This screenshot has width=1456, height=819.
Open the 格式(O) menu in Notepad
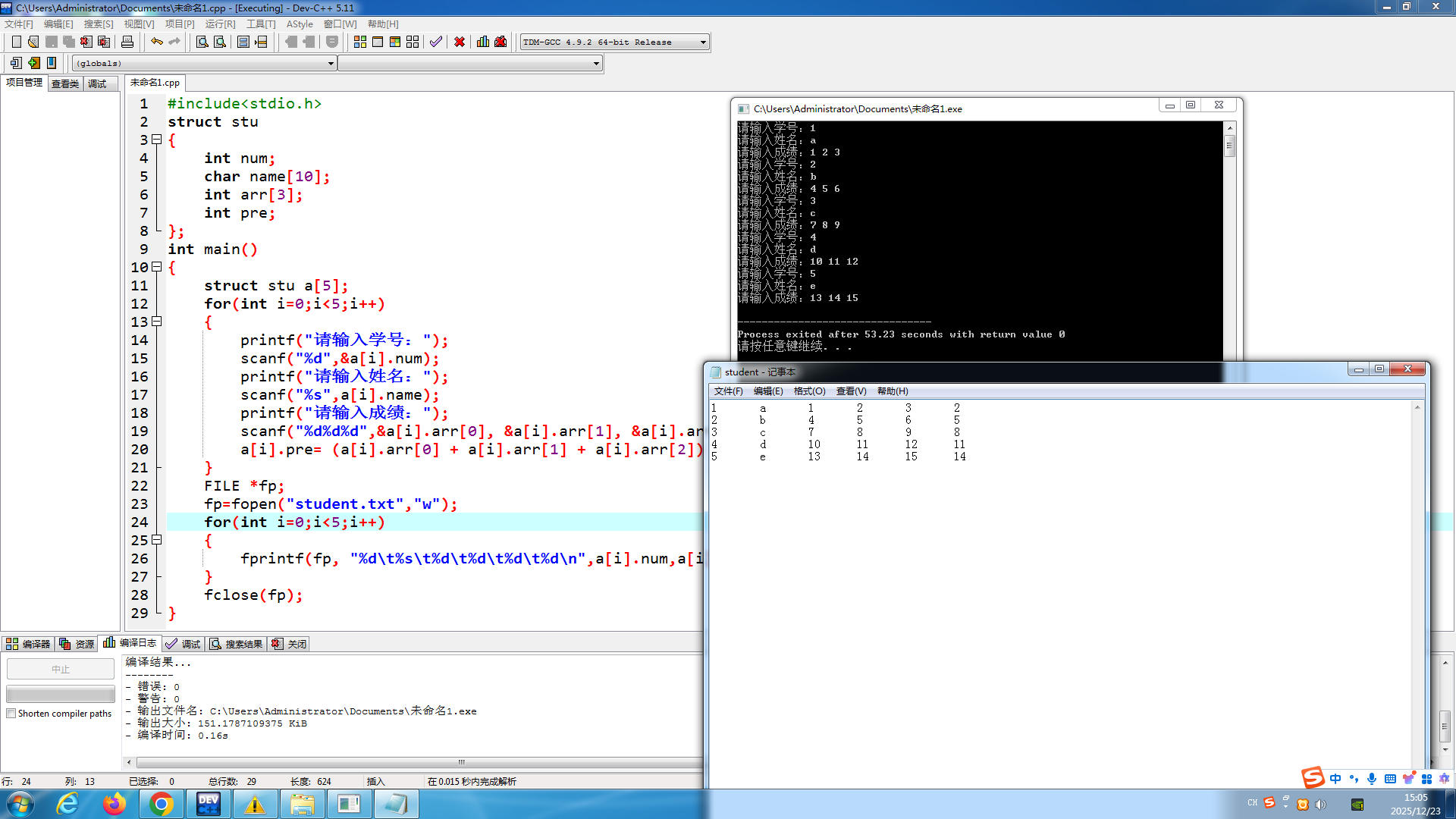809,391
